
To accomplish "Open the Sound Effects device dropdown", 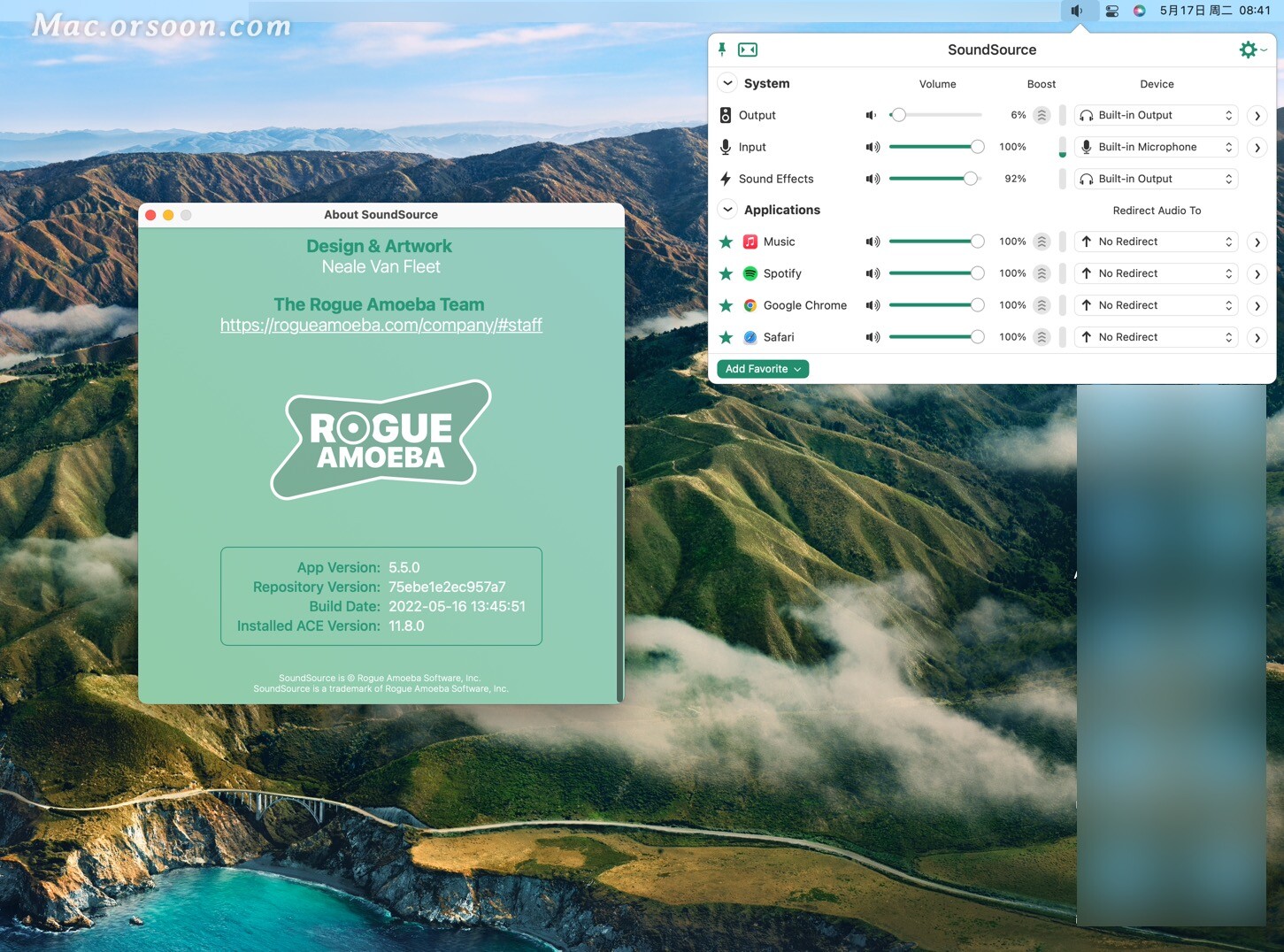I will (1156, 179).
